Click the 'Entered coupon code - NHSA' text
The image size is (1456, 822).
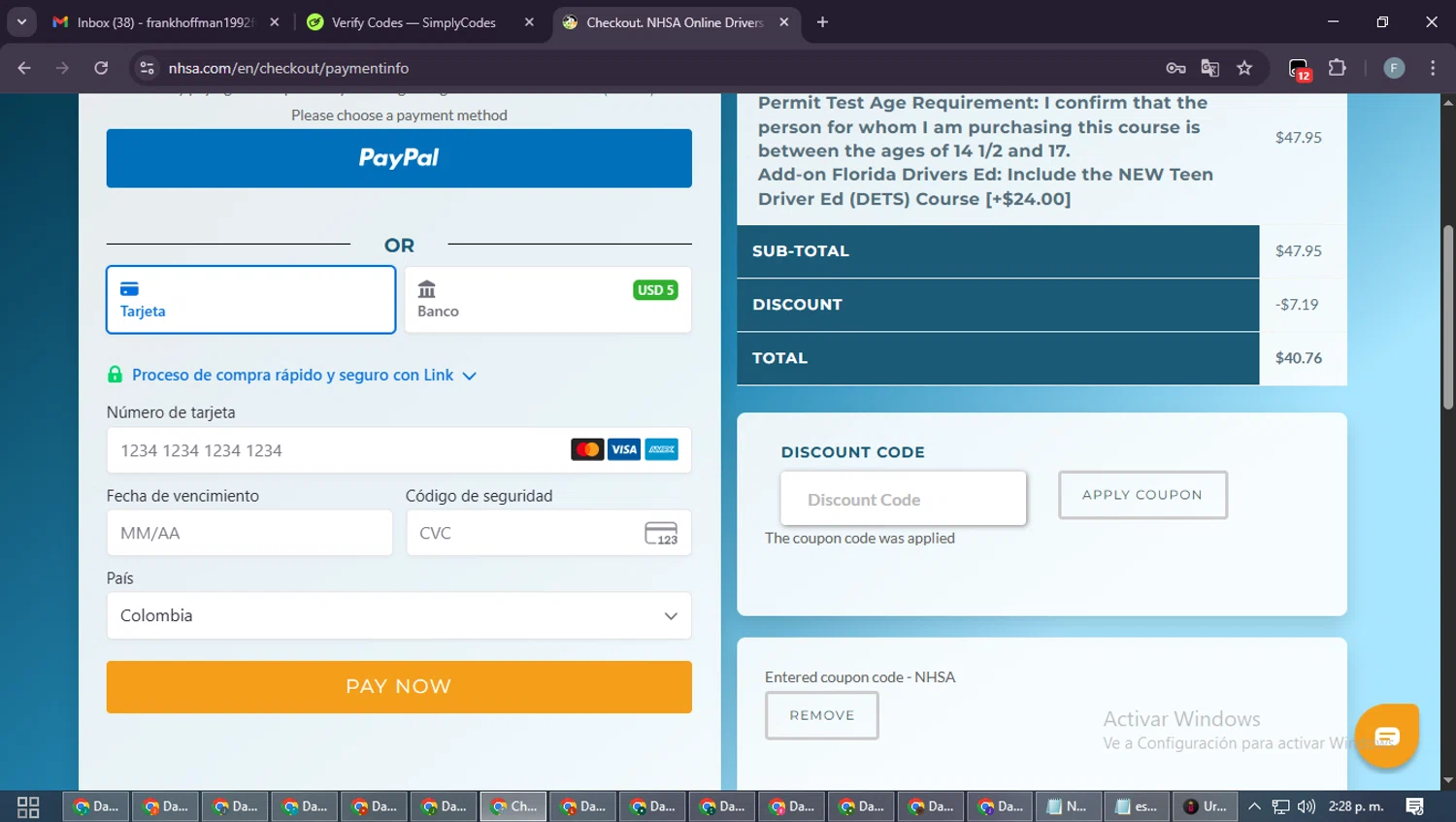860,676
